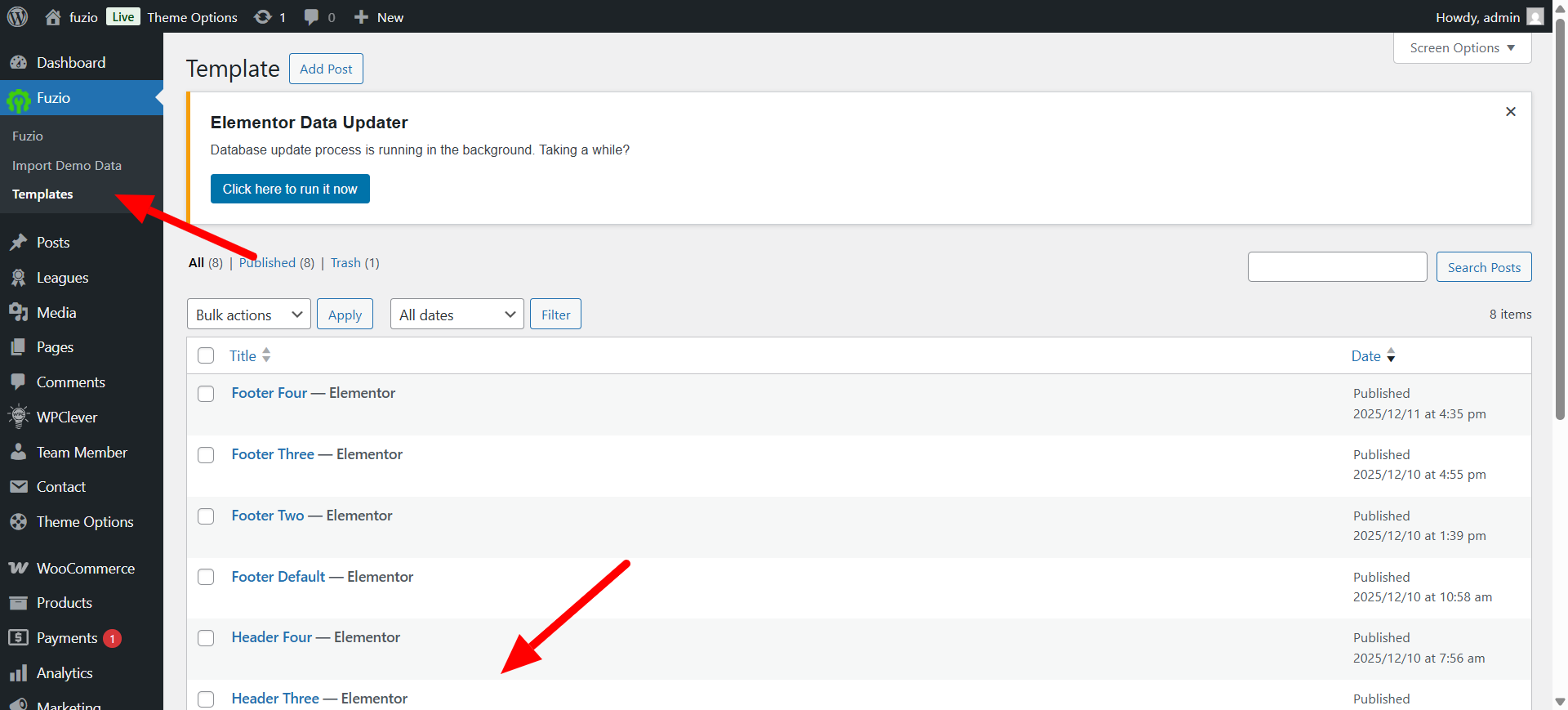Check the Footer Default row checkbox

(x=206, y=577)
